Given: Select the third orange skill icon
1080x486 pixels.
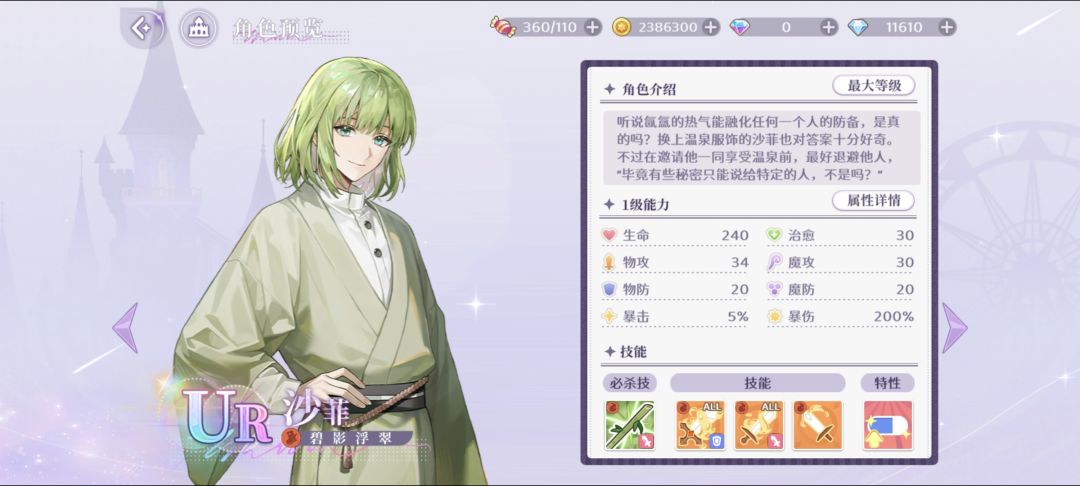Looking at the screenshot, I should point(818,425).
